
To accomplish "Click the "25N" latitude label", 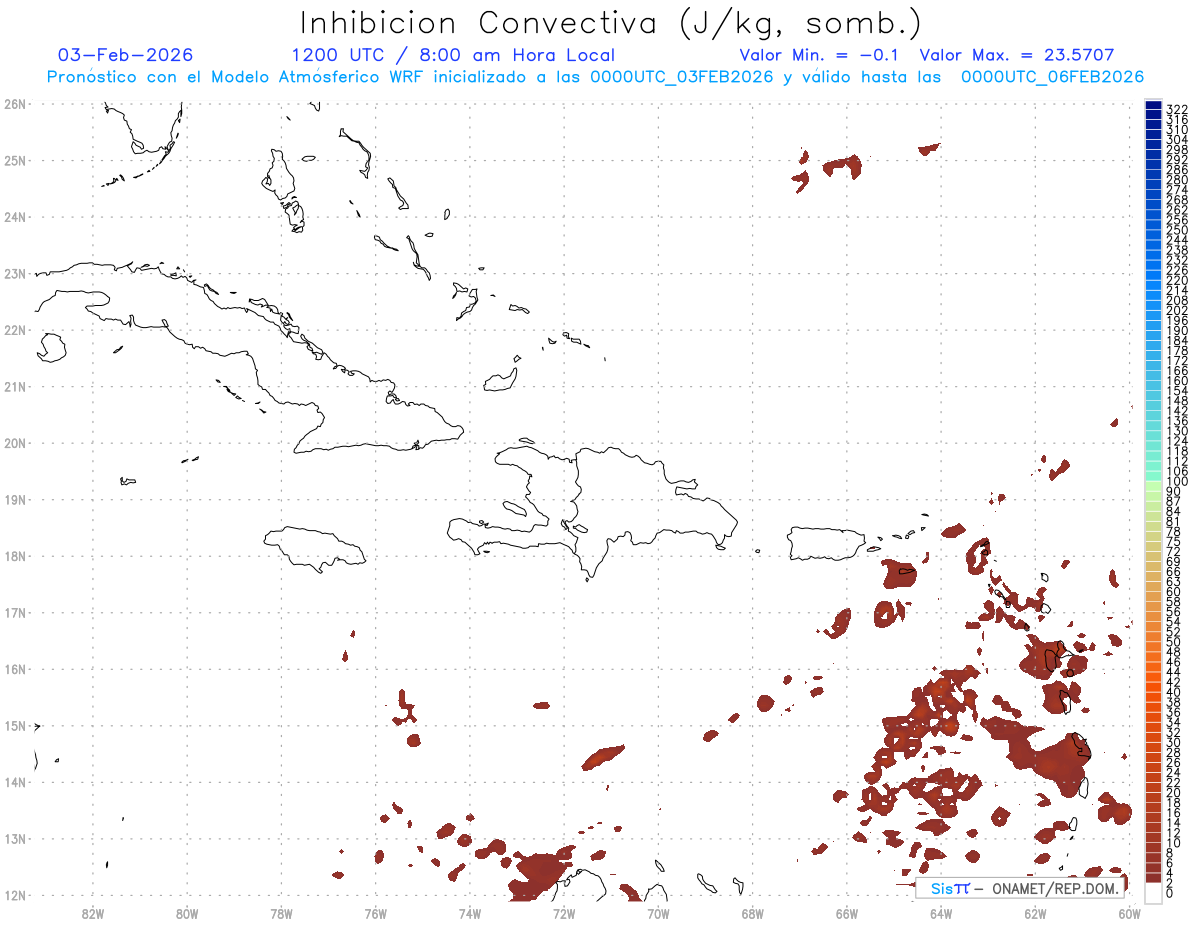I will [x=15, y=160].
